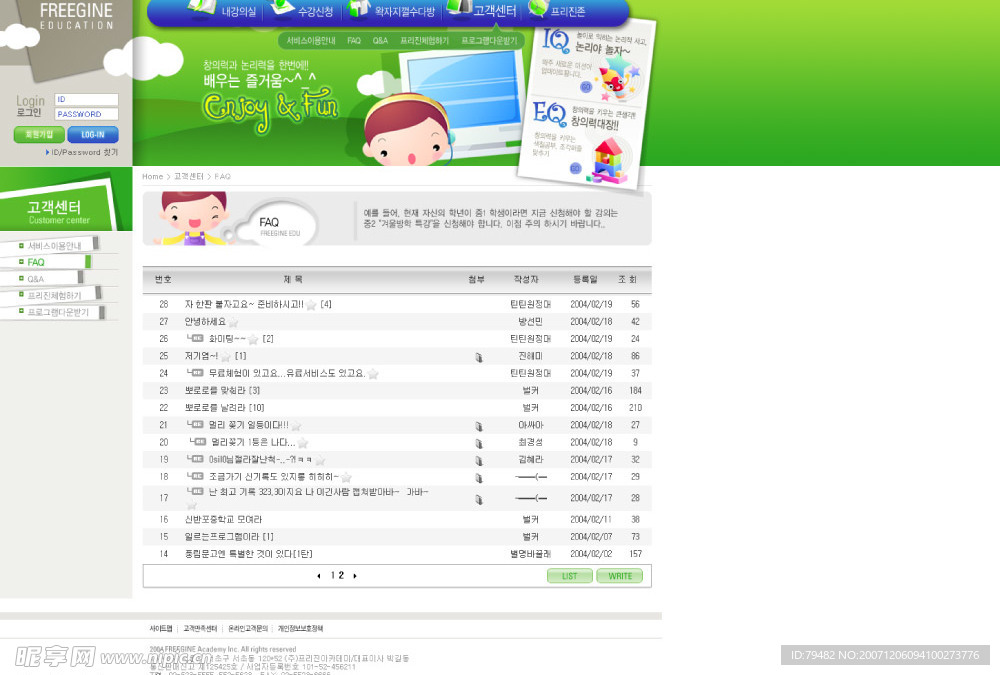Click the previous page arrow in pagination
This screenshot has height=675, width=1000.
(319, 576)
